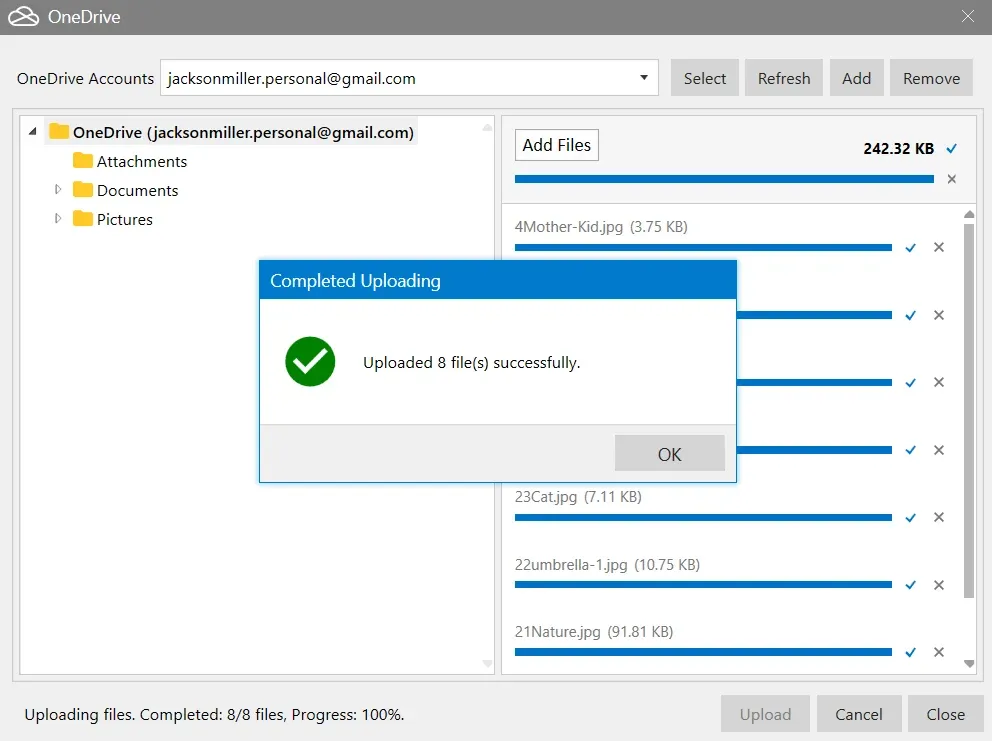This screenshot has height=741, width=992.
Task: Click the Attachments folder icon
Action: click(x=82, y=160)
